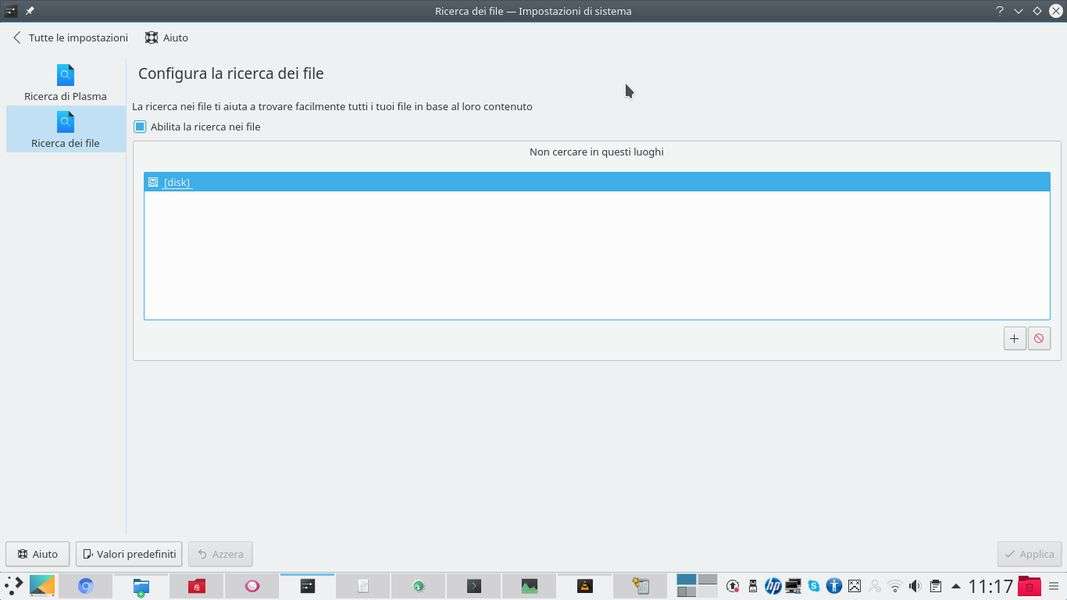This screenshot has width=1067, height=600.
Task: Open Wi-Fi network tray icon
Action: coord(896,586)
